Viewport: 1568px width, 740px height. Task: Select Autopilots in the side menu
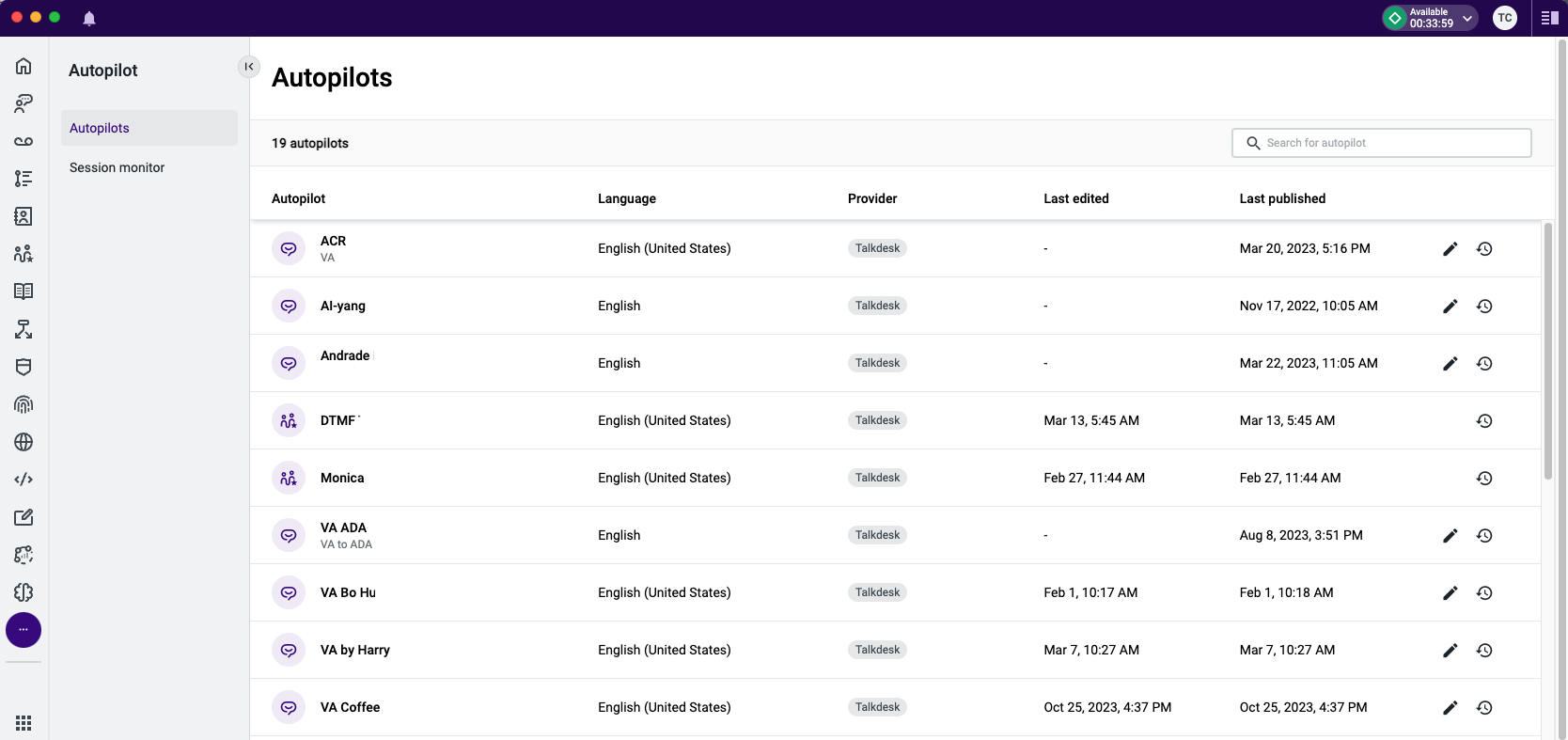149,128
